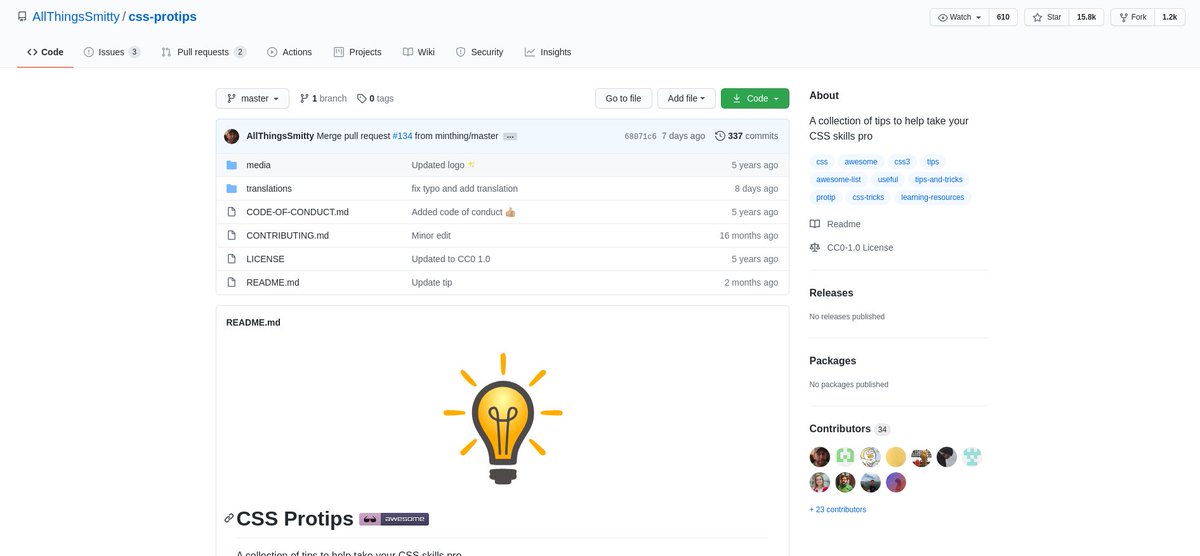Open the green Code download dropdown
The image size is (1200, 556).
tap(755, 98)
